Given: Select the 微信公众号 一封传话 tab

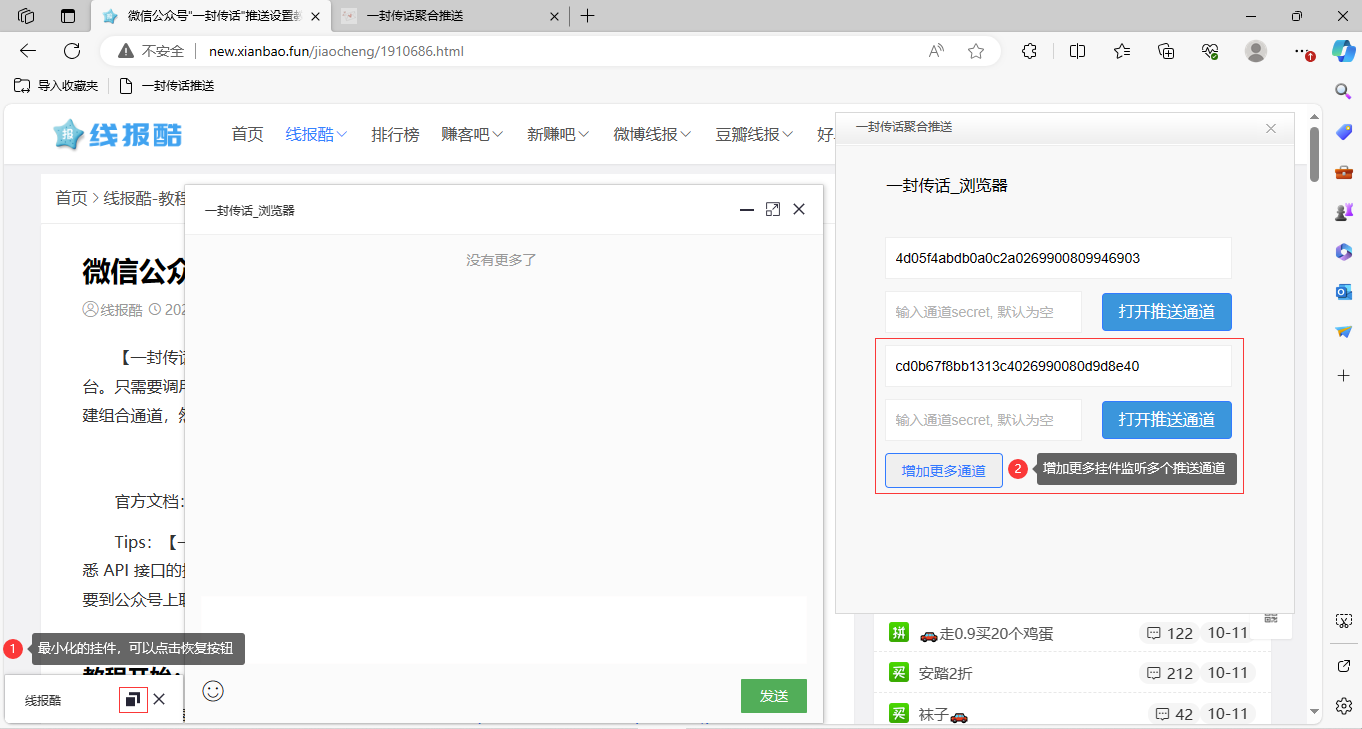Looking at the screenshot, I should pyautogui.click(x=210, y=16).
